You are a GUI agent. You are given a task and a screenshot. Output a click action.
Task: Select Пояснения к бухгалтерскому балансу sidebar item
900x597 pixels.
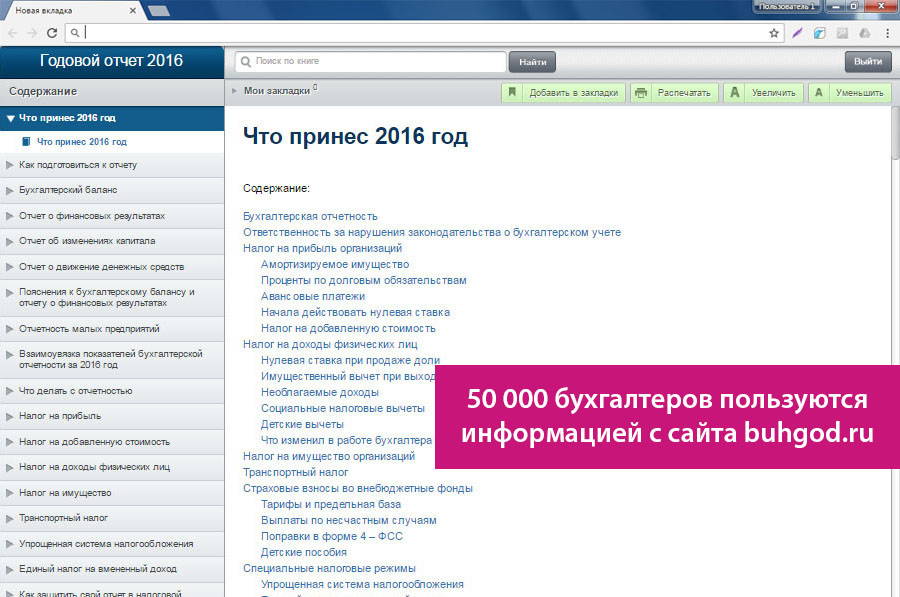112,297
